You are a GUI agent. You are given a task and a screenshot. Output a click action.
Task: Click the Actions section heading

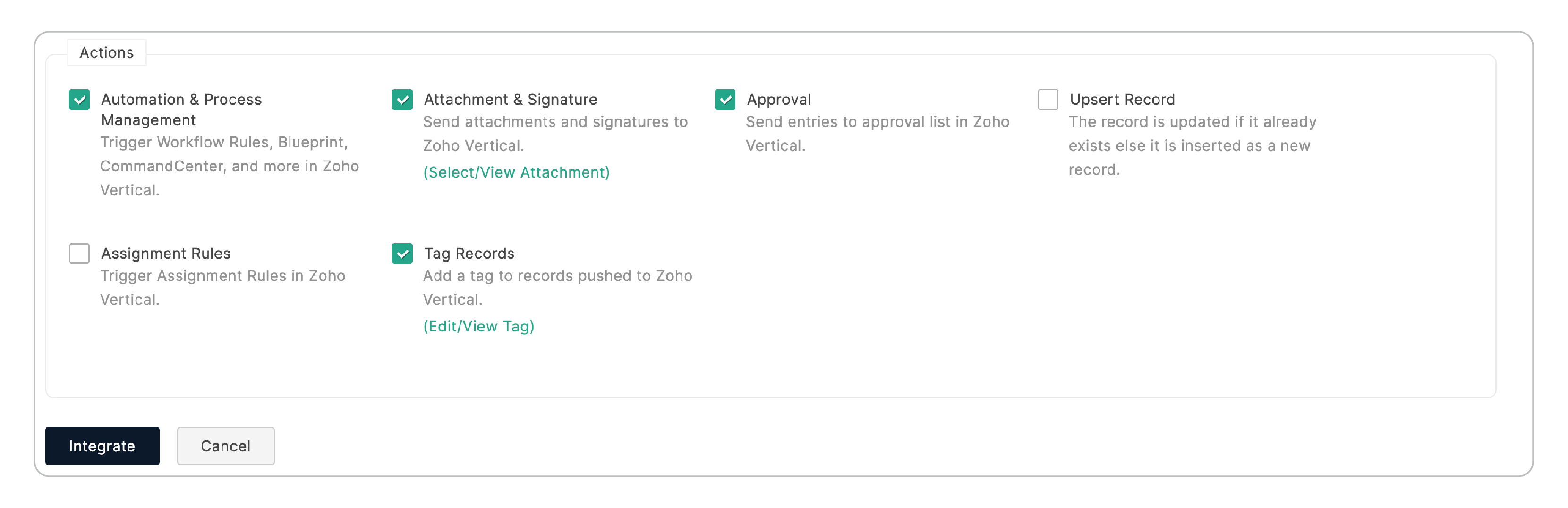pos(107,53)
